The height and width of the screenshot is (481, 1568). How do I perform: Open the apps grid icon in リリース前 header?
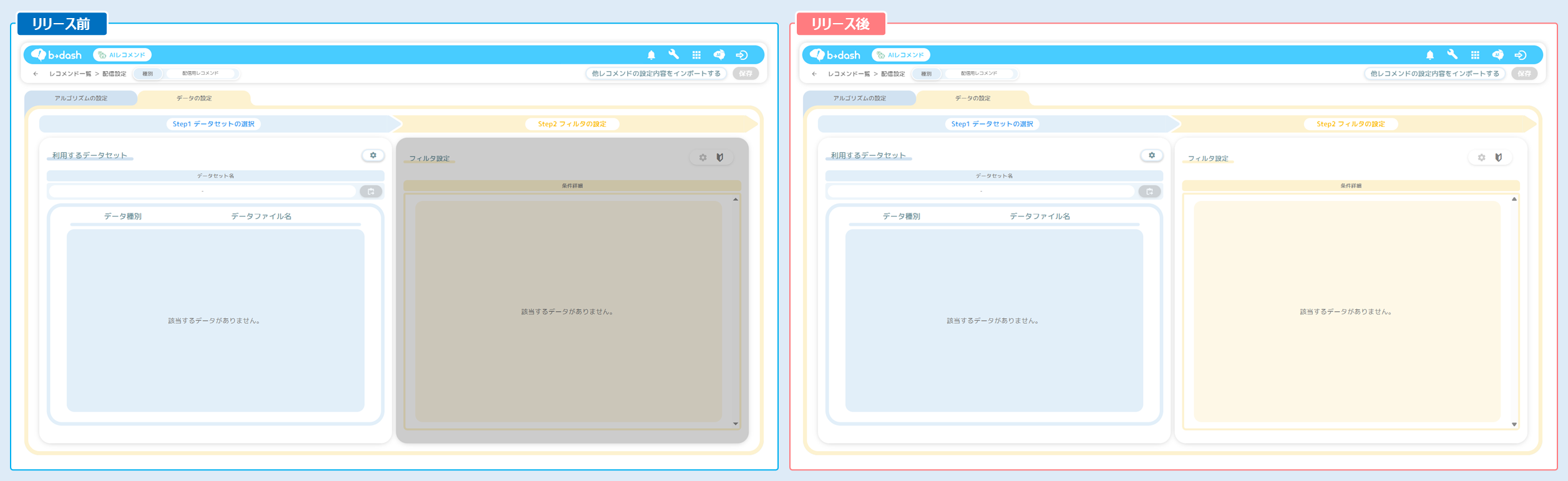pyautogui.click(x=696, y=55)
